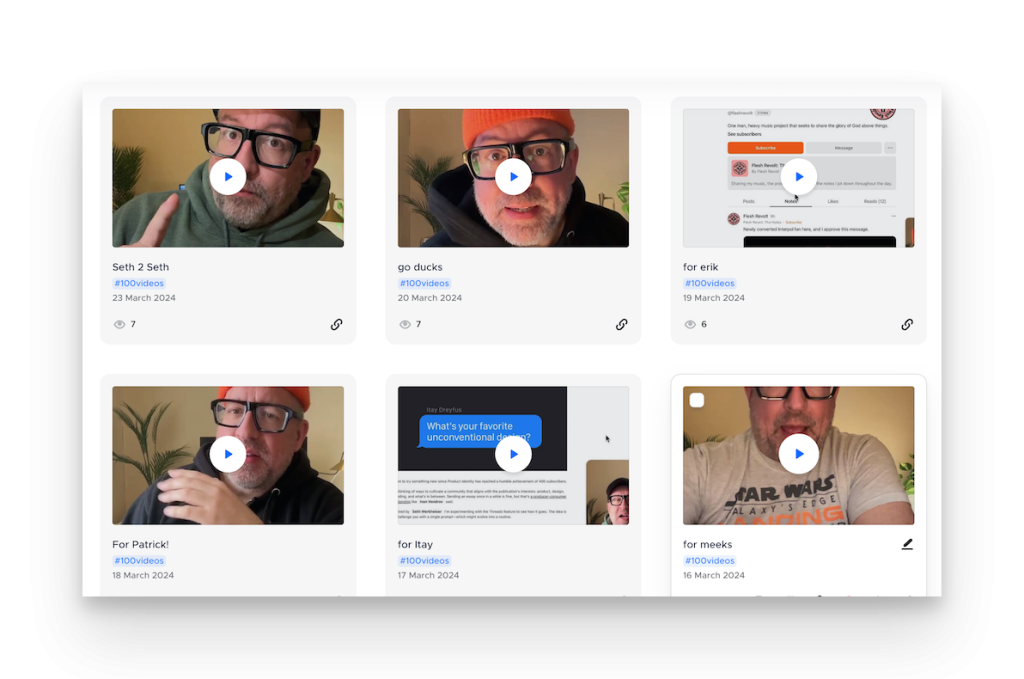This screenshot has width=1024, height=679.
Task: Edit the for meeks video title
Action: pyautogui.click(x=907, y=544)
